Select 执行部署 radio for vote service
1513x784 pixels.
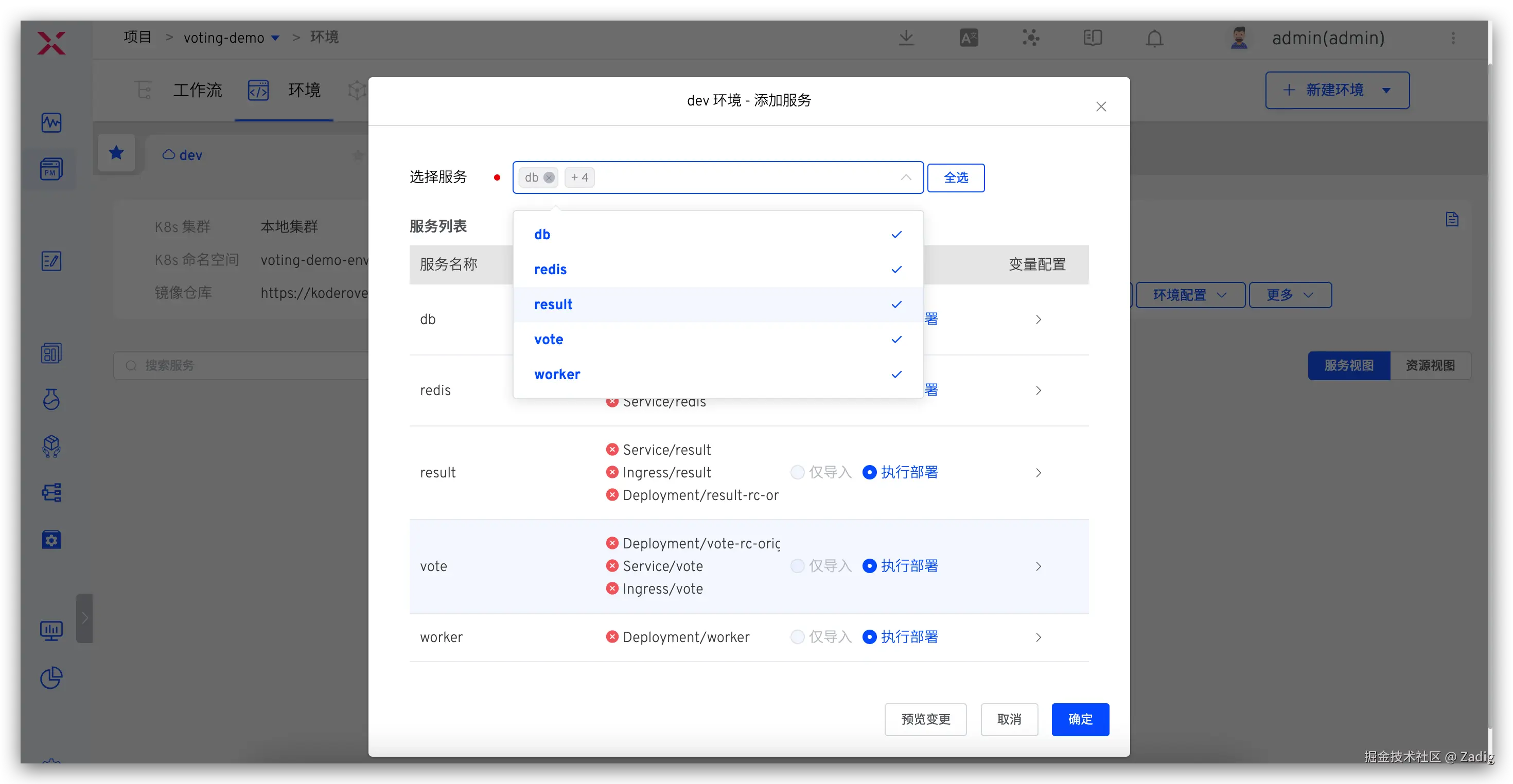(x=869, y=566)
